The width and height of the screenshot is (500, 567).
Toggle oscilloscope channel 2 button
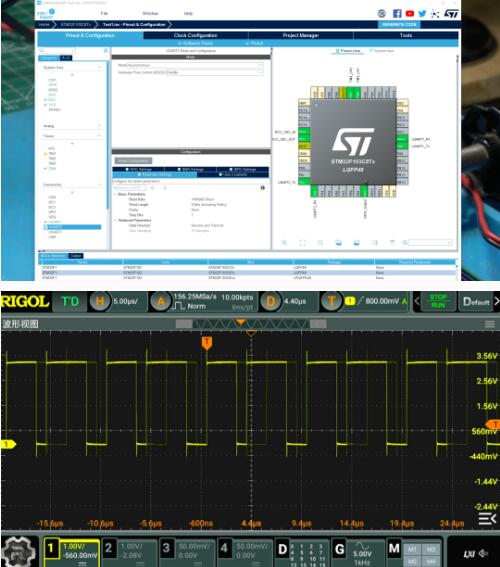pyautogui.click(x=130, y=552)
